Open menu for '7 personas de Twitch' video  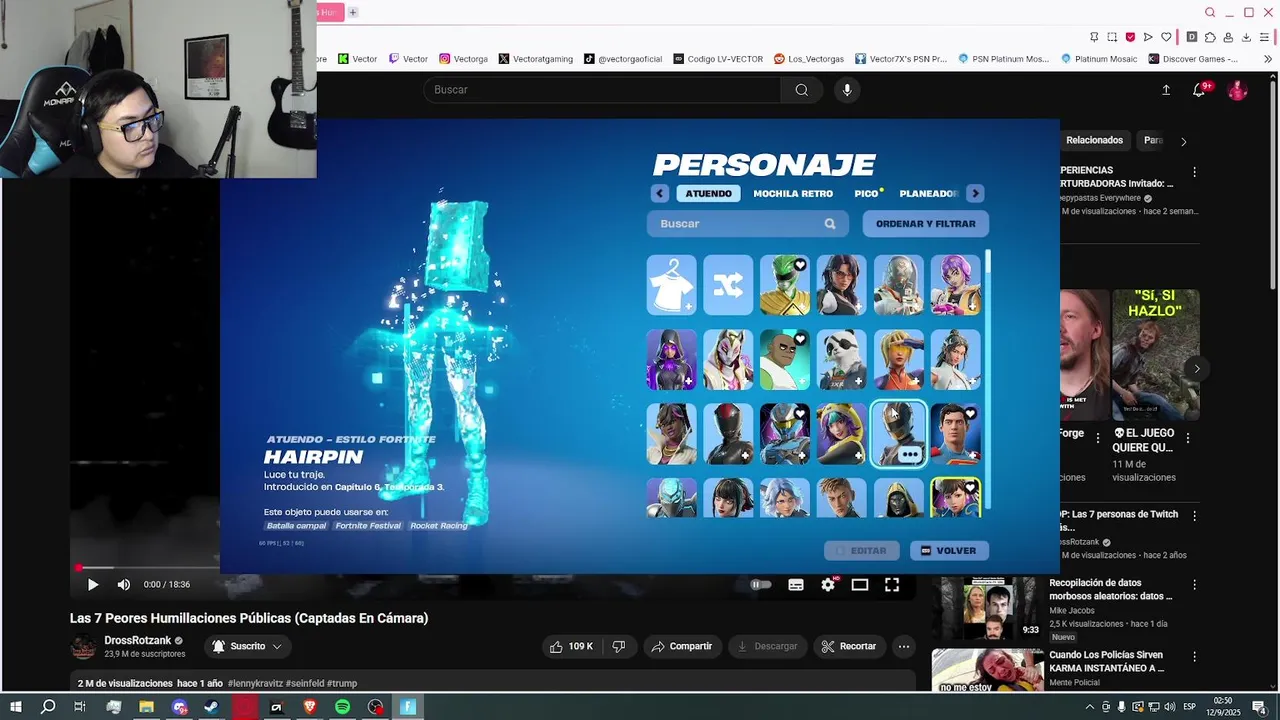(x=1194, y=516)
